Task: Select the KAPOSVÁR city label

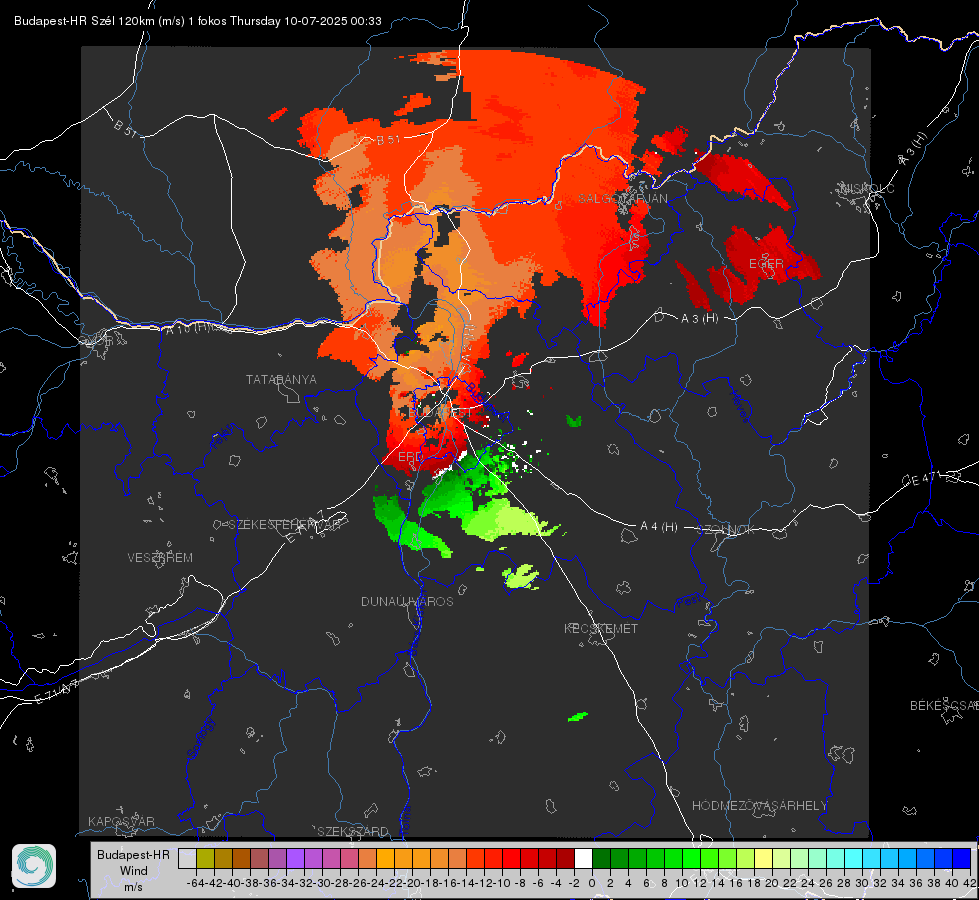Action: click(x=121, y=821)
